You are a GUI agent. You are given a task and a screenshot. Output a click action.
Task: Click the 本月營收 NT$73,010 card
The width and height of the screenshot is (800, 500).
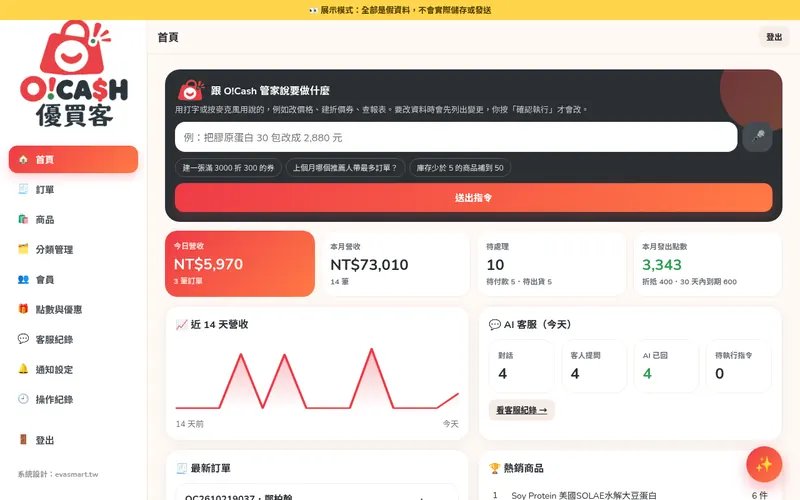[x=396, y=263]
